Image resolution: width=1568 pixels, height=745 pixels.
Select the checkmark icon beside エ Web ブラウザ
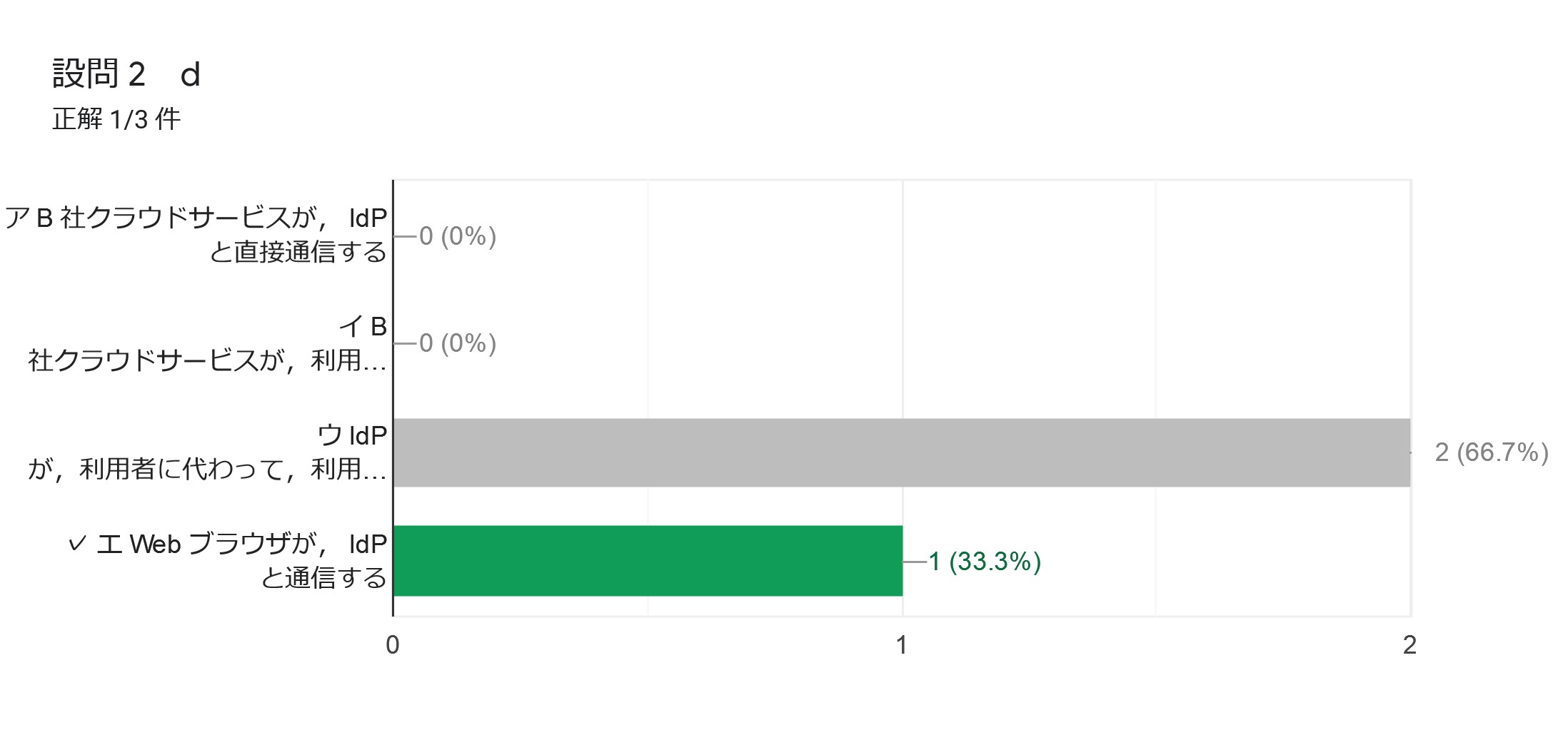[x=77, y=544]
